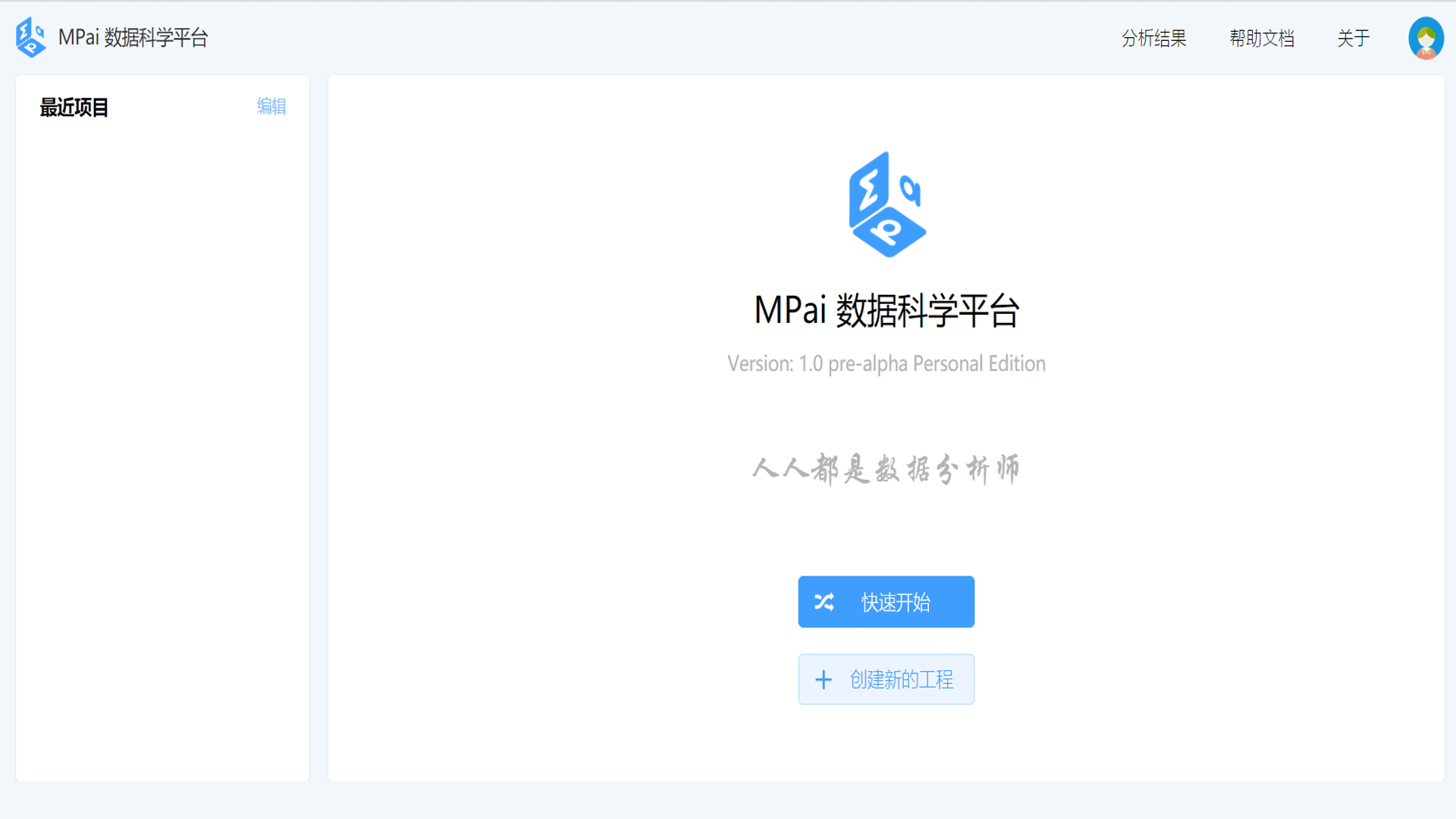
Task: Click the 编辑 link in recent projects panel
Action: tap(271, 107)
